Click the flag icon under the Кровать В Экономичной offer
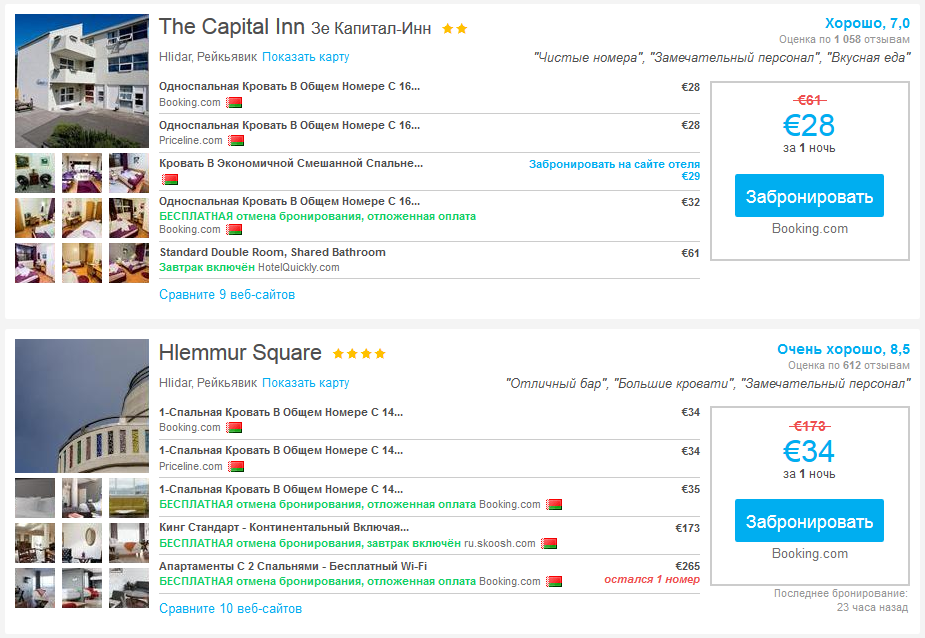Screen dimensions: 925x638 pyautogui.click(x=170, y=179)
